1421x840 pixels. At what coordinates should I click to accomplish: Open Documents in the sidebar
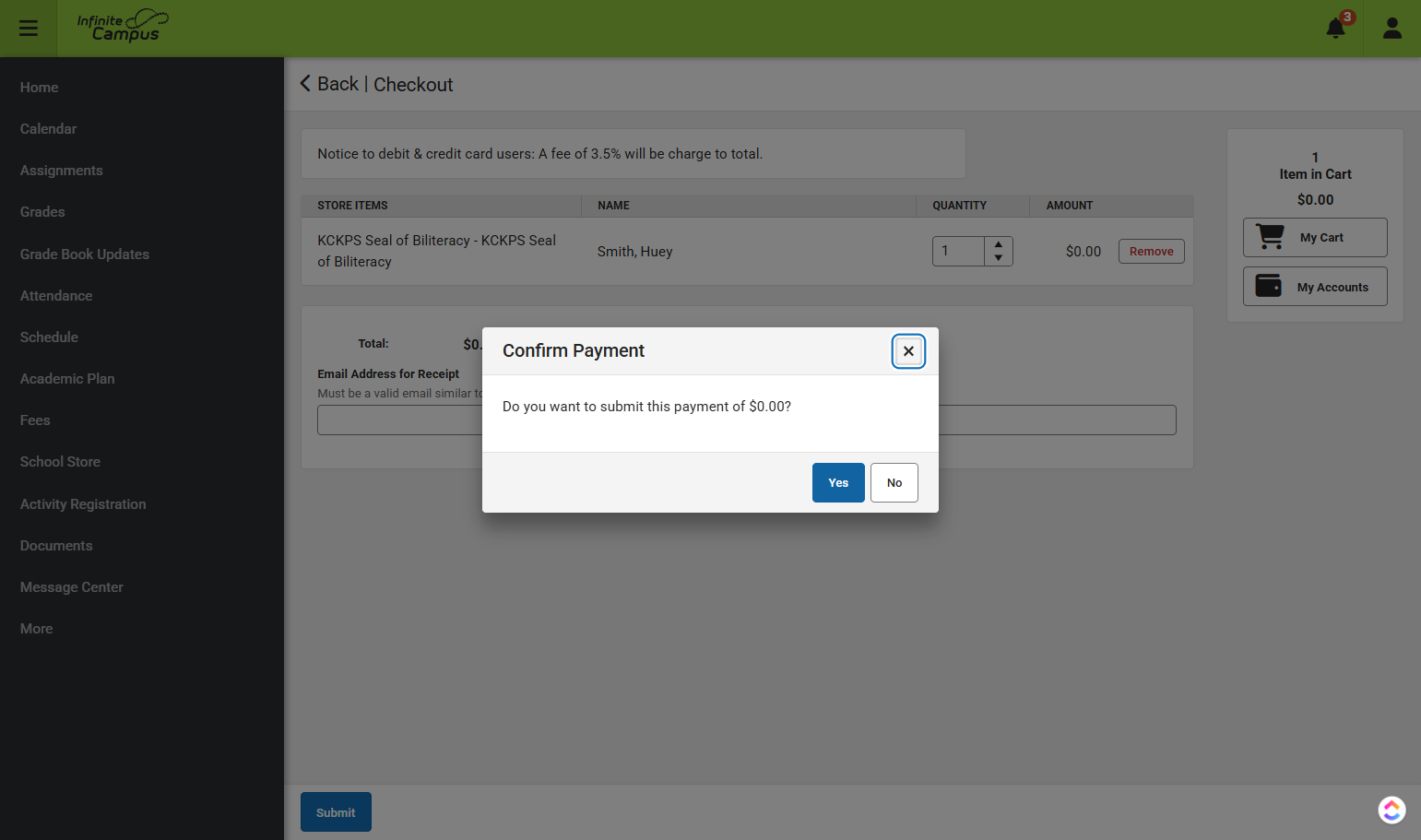coord(56,546)
